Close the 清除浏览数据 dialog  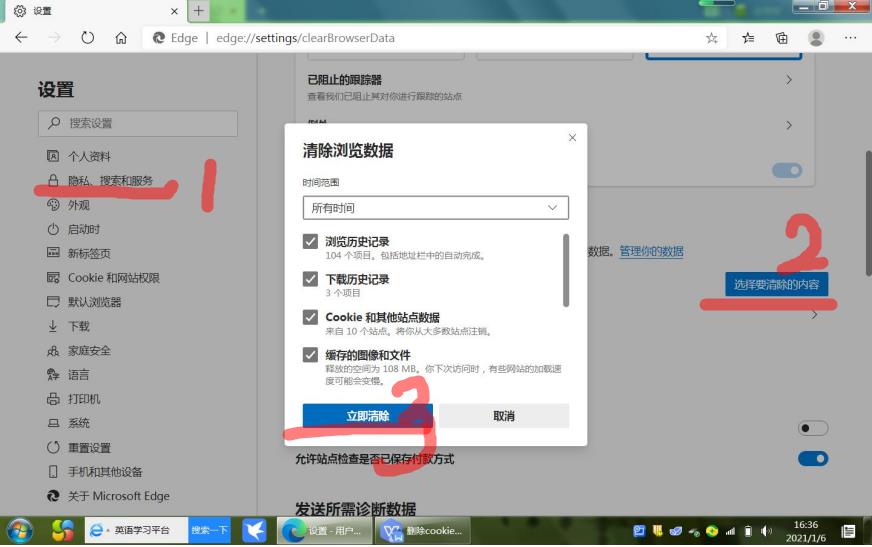(572, 138)
